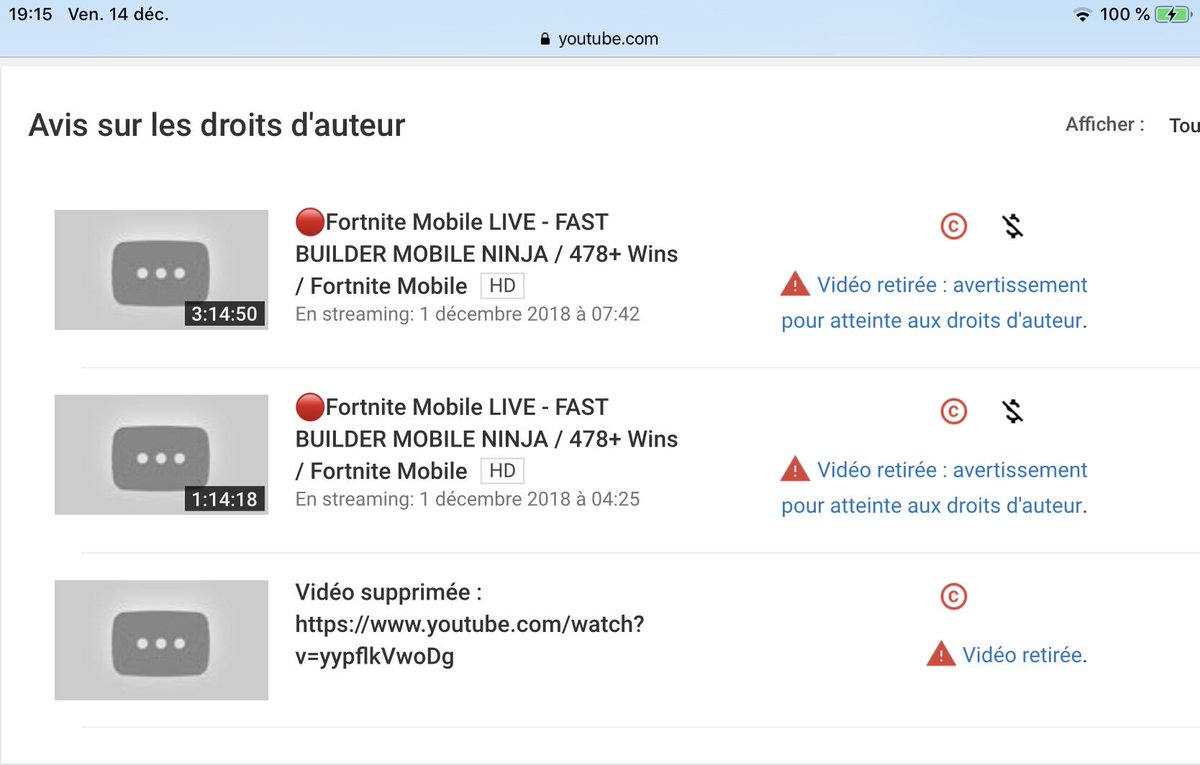Open stream title dated 1 décembre 07:42
This screenshot has width=1200, height=765.
pos(487,254)
